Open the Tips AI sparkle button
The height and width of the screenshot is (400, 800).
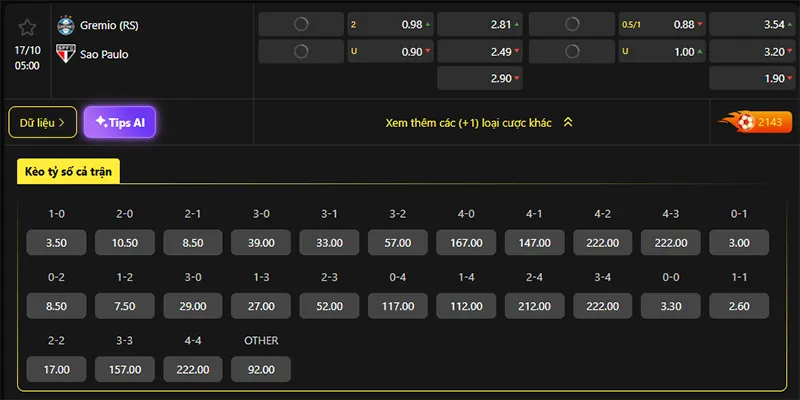point(120,122)
